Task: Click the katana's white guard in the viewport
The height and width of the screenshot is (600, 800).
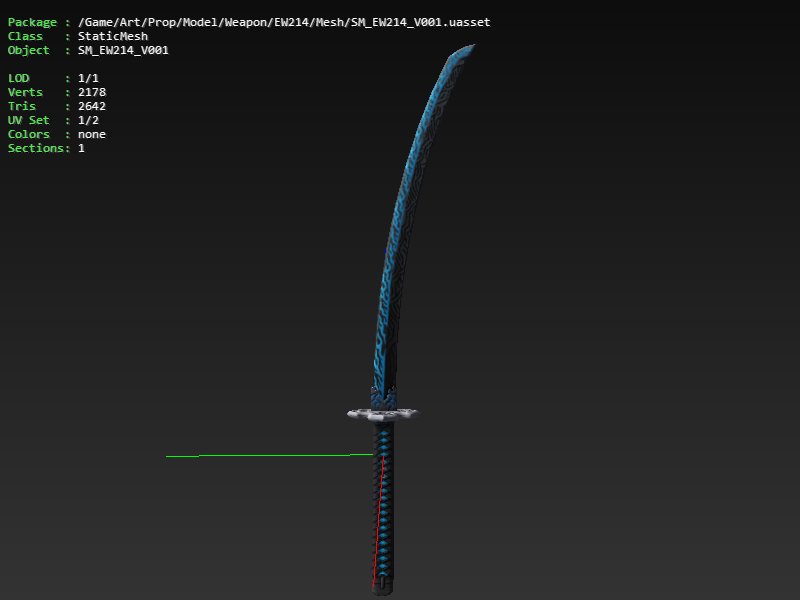Action: (383, 414)
